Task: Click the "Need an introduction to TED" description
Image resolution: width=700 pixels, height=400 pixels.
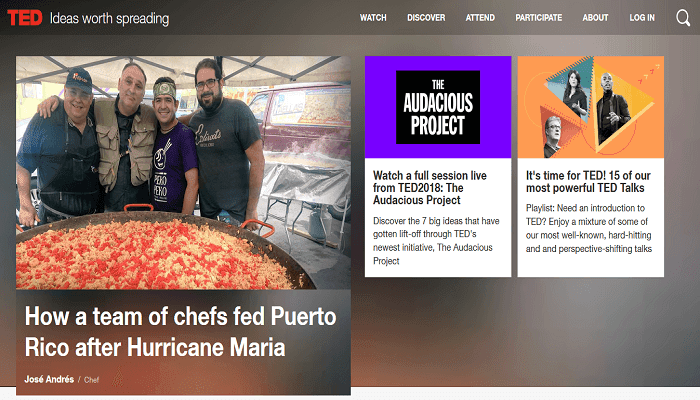Action: click(x=588, y=228)
